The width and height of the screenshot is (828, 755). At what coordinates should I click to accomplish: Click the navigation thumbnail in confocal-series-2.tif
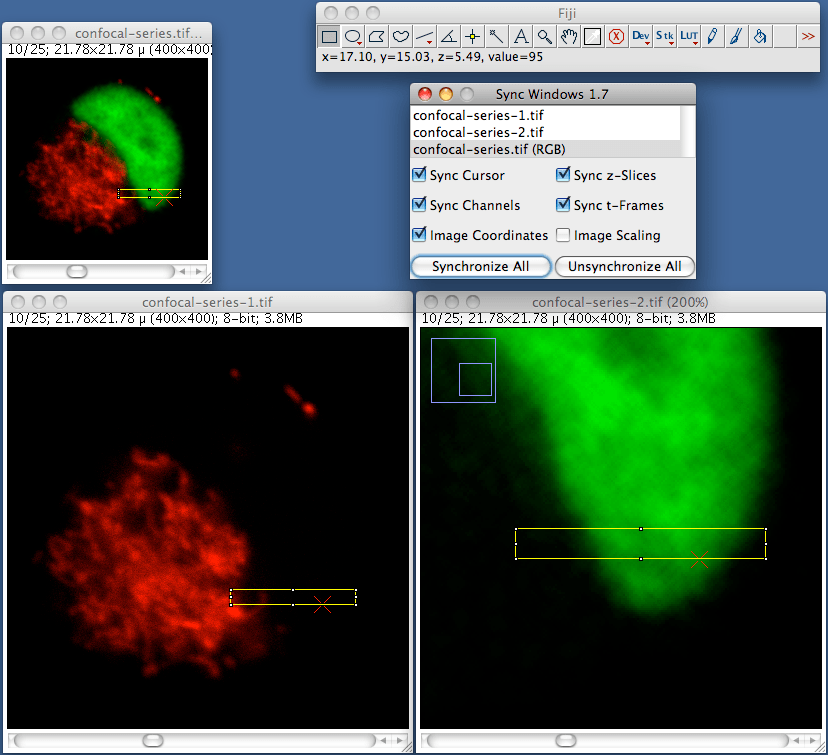coord(462,370)
